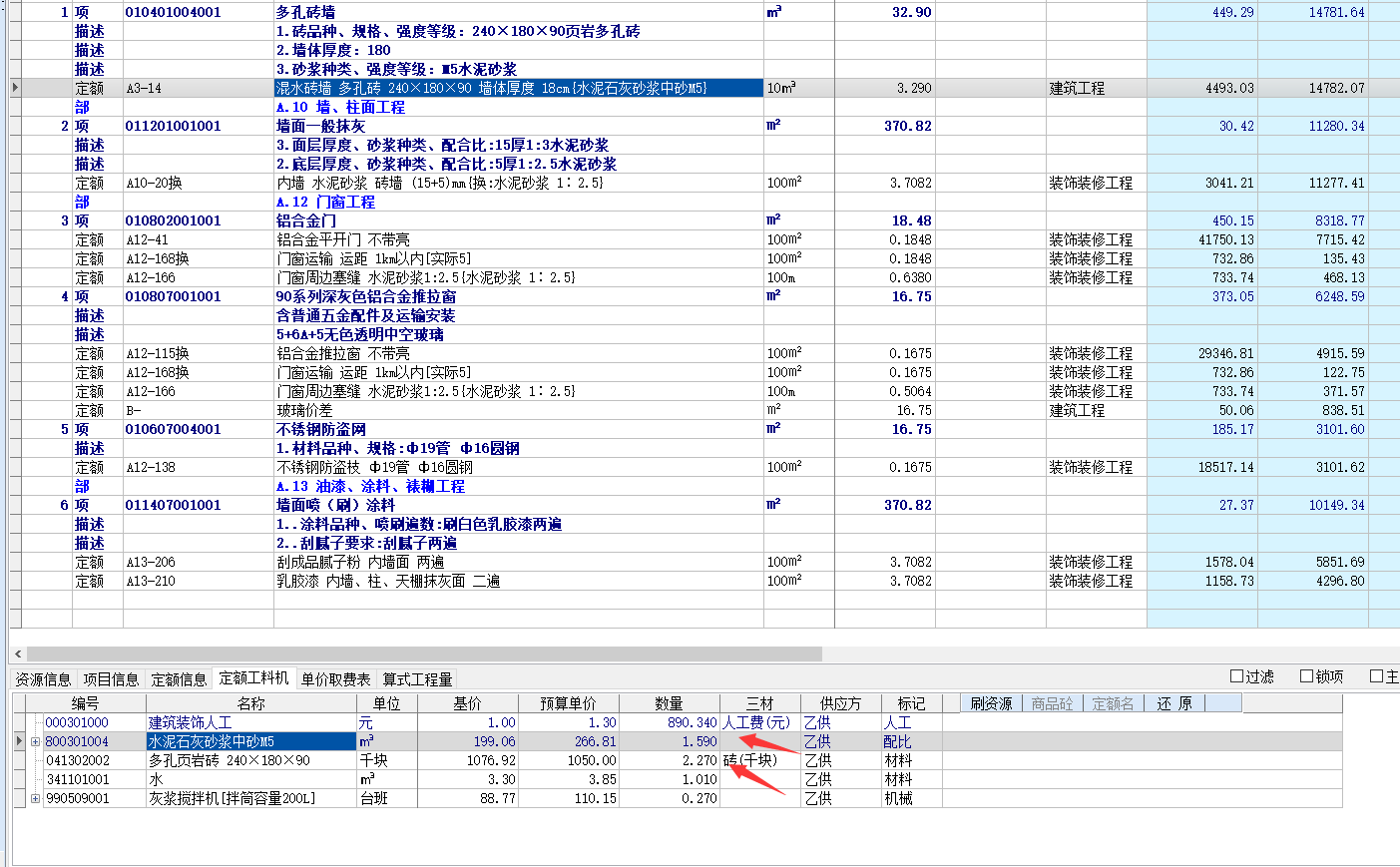Click the 数量 column header
The width and height of the screenshot is (1400, 867).
669,703
